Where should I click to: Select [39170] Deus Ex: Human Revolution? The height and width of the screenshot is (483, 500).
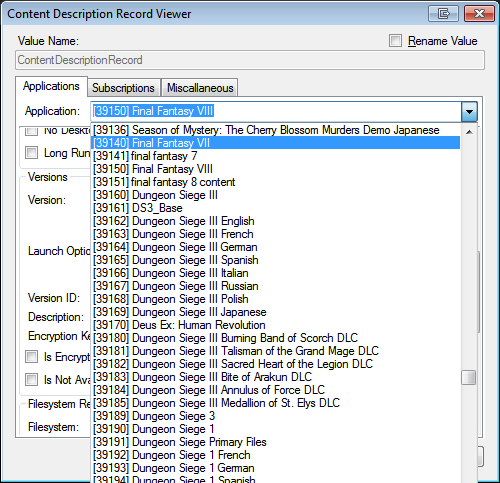click(x=276, y=325)
